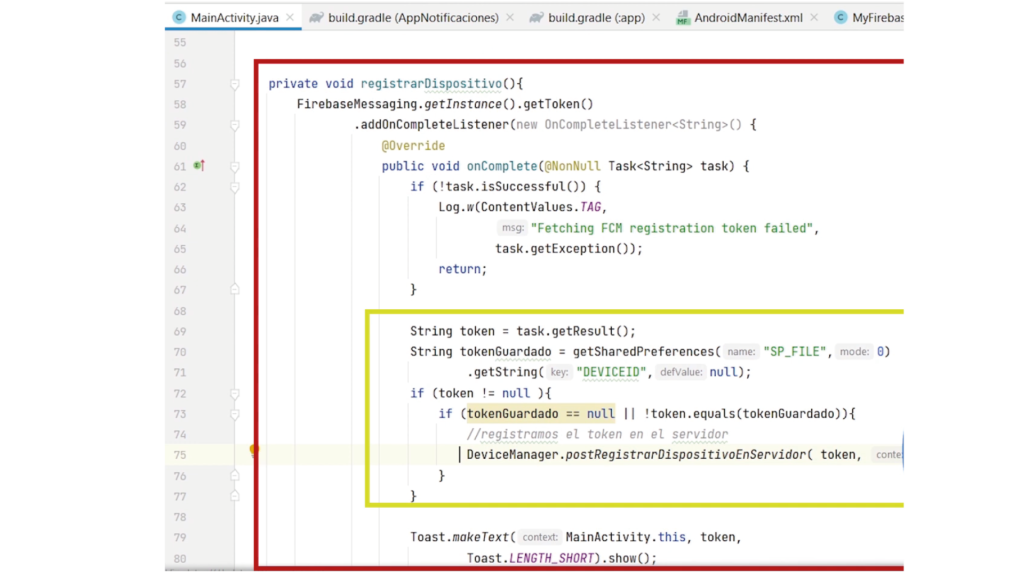Fold the if (token != null) block

pos(235,393)
